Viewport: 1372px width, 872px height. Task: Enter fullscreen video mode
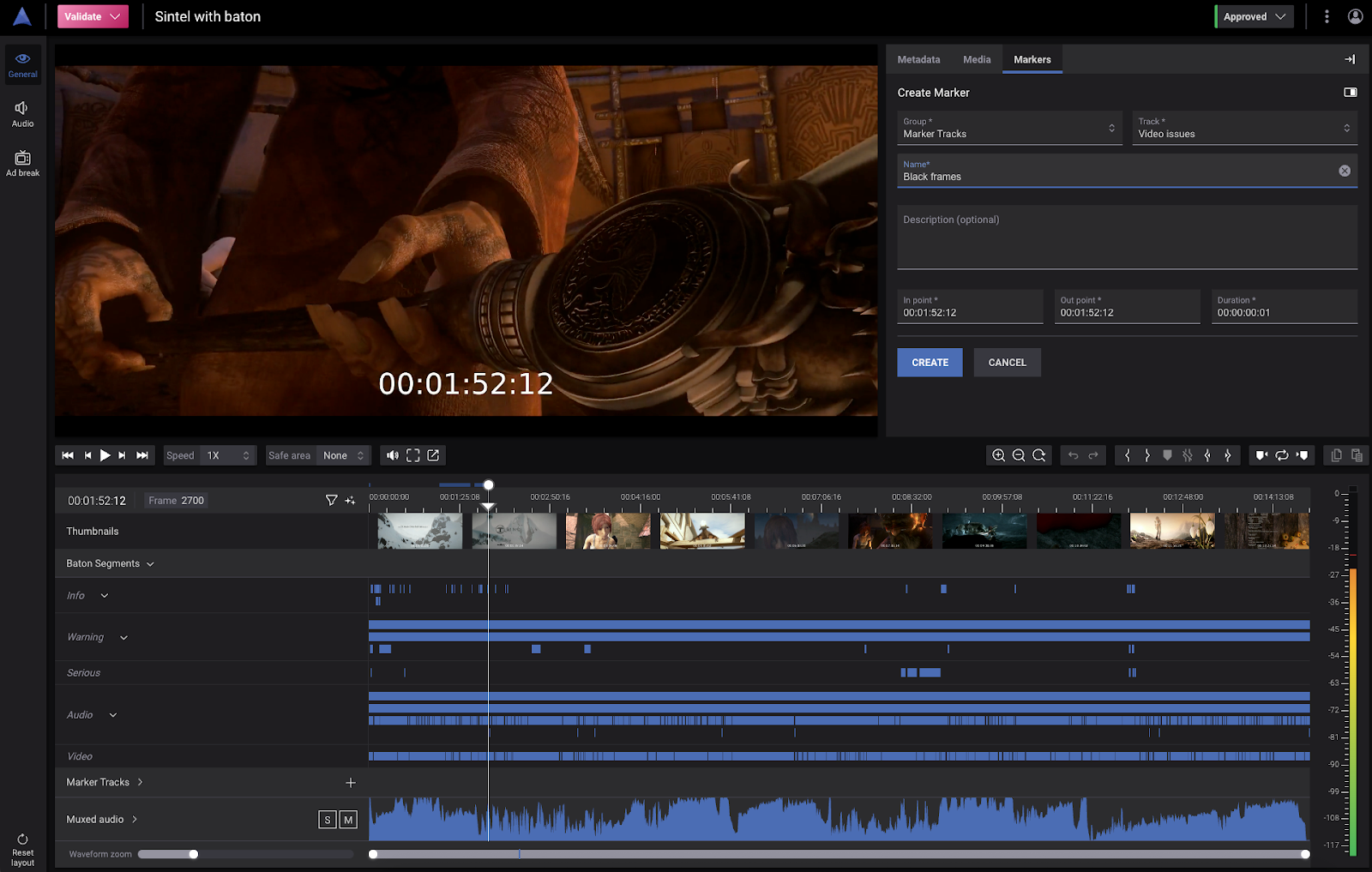pyautogui.click(x=413, y=455)
